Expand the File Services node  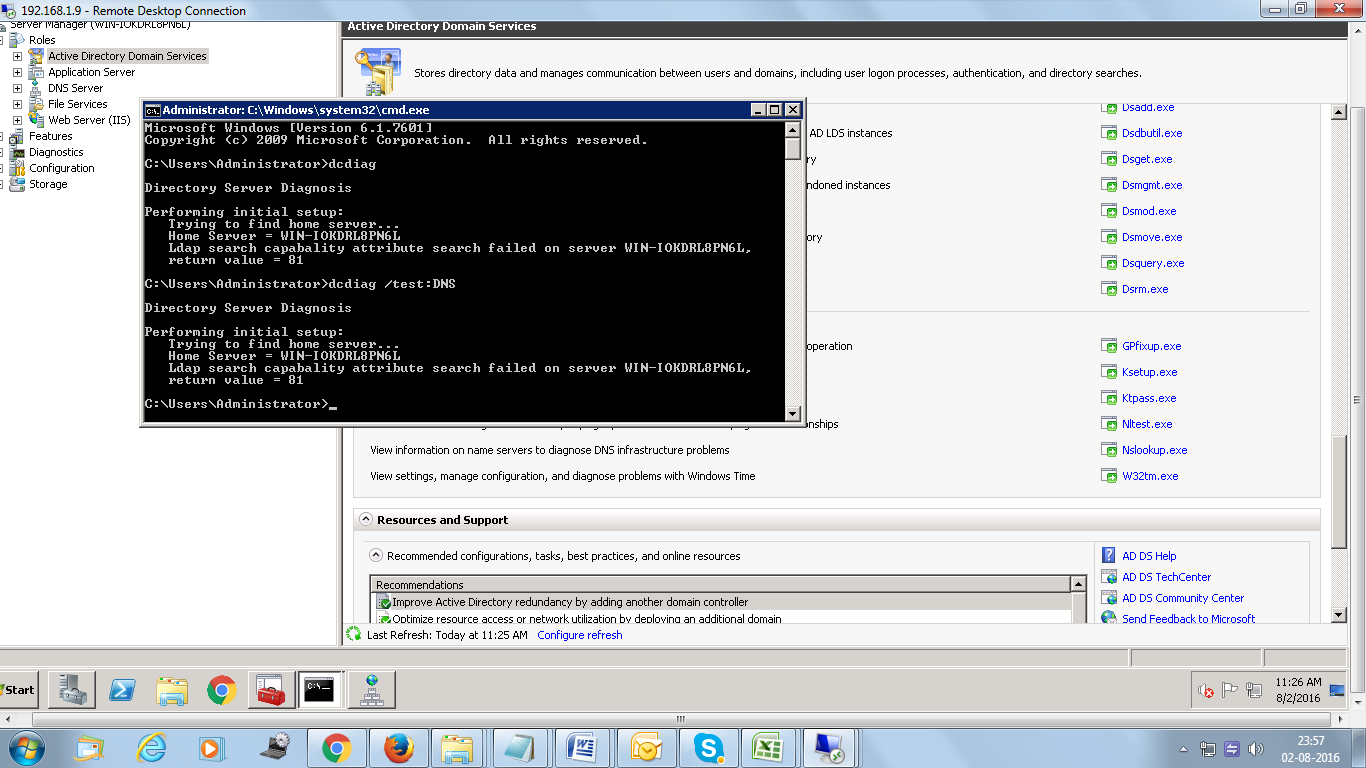coord(17,104)
